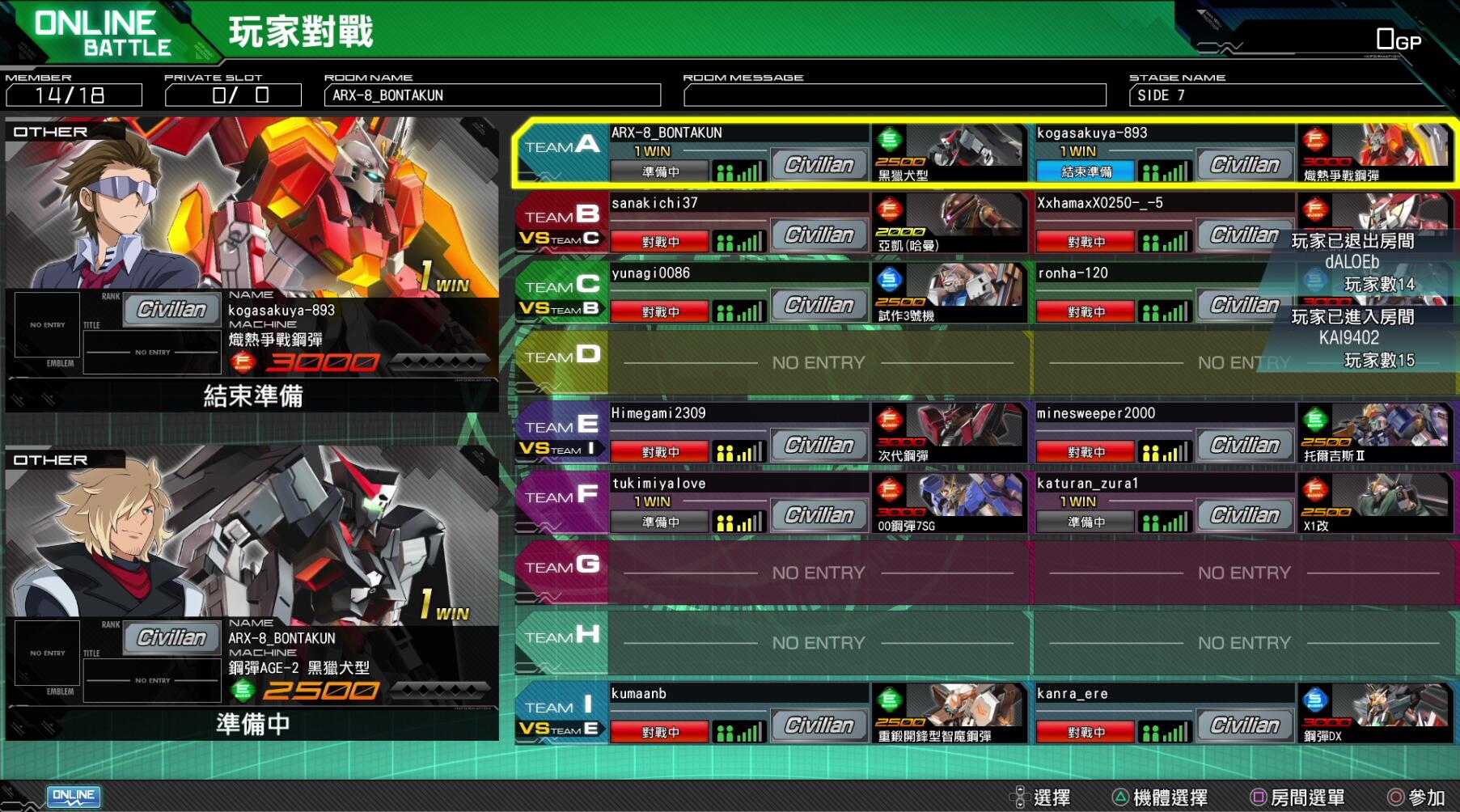Image resolution: width=1460 pixels, height=812 pixels.
Task: Click the 重鍛開鋒型智魔鋼彈 thumbnail
Action: coord(965,706)
